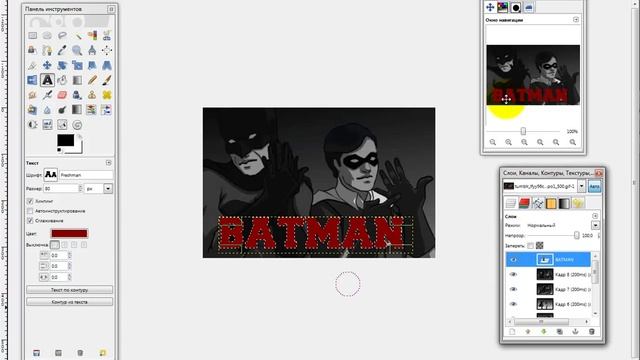Toggle the lock pixels checkbox
The image size is (640, 360).
pos(530,246)
